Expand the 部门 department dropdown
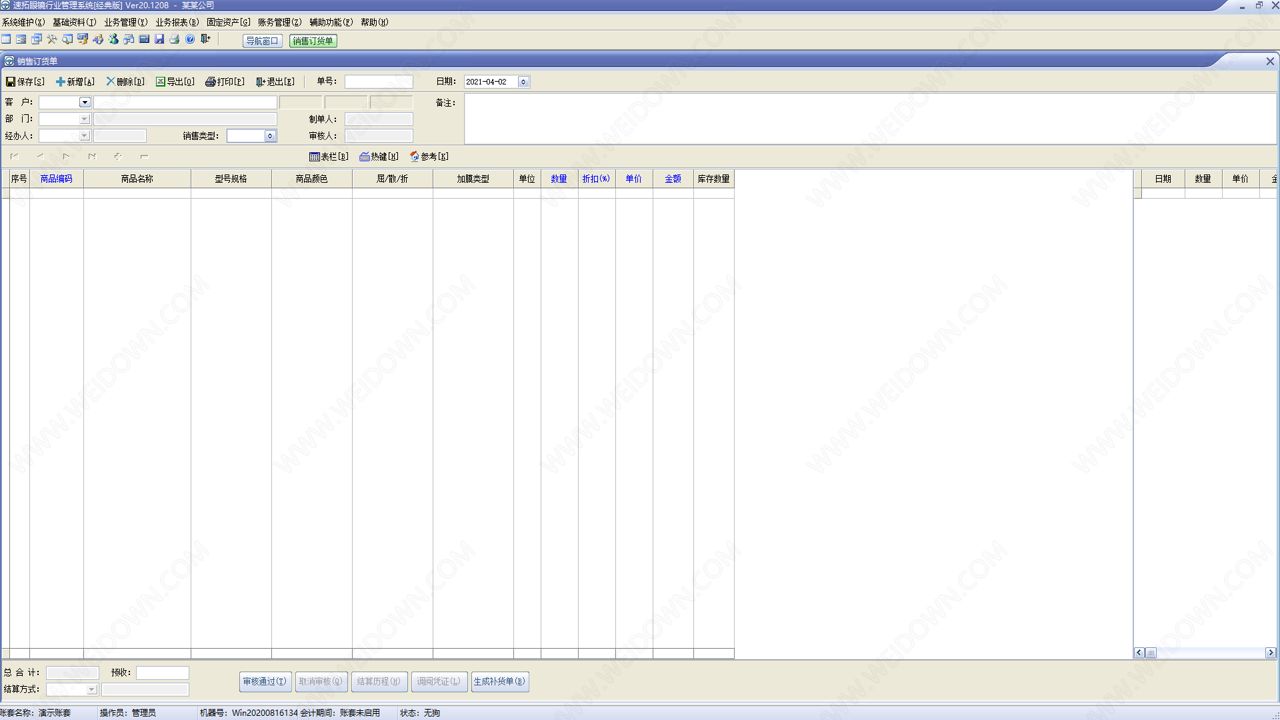 click(x=85, y=119)
